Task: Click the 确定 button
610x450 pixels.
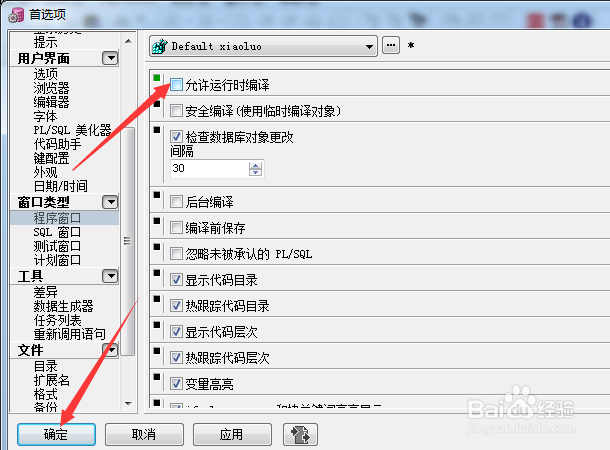Action: coord(56,434)
